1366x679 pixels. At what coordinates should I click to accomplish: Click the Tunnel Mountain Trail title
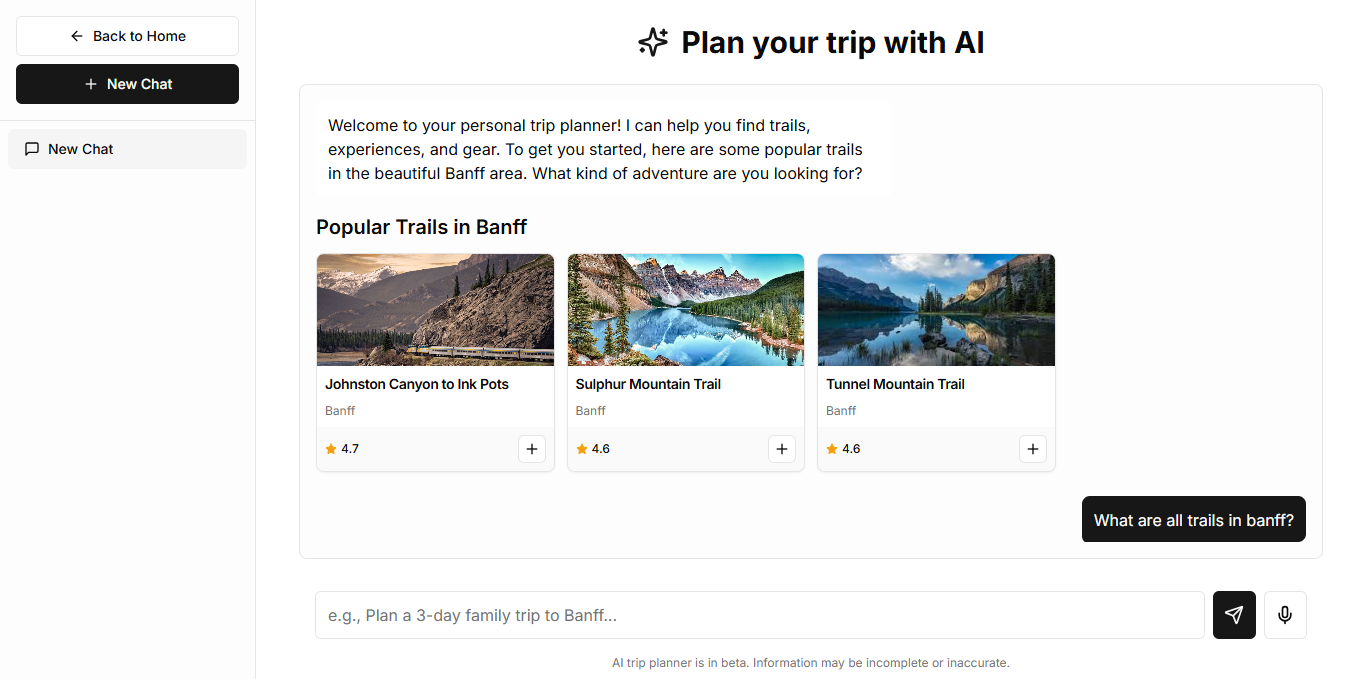pos(895,384)
